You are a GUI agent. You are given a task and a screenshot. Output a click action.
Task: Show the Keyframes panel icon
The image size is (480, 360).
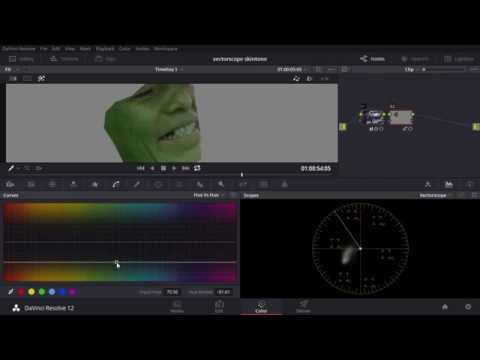click(428, 184)
